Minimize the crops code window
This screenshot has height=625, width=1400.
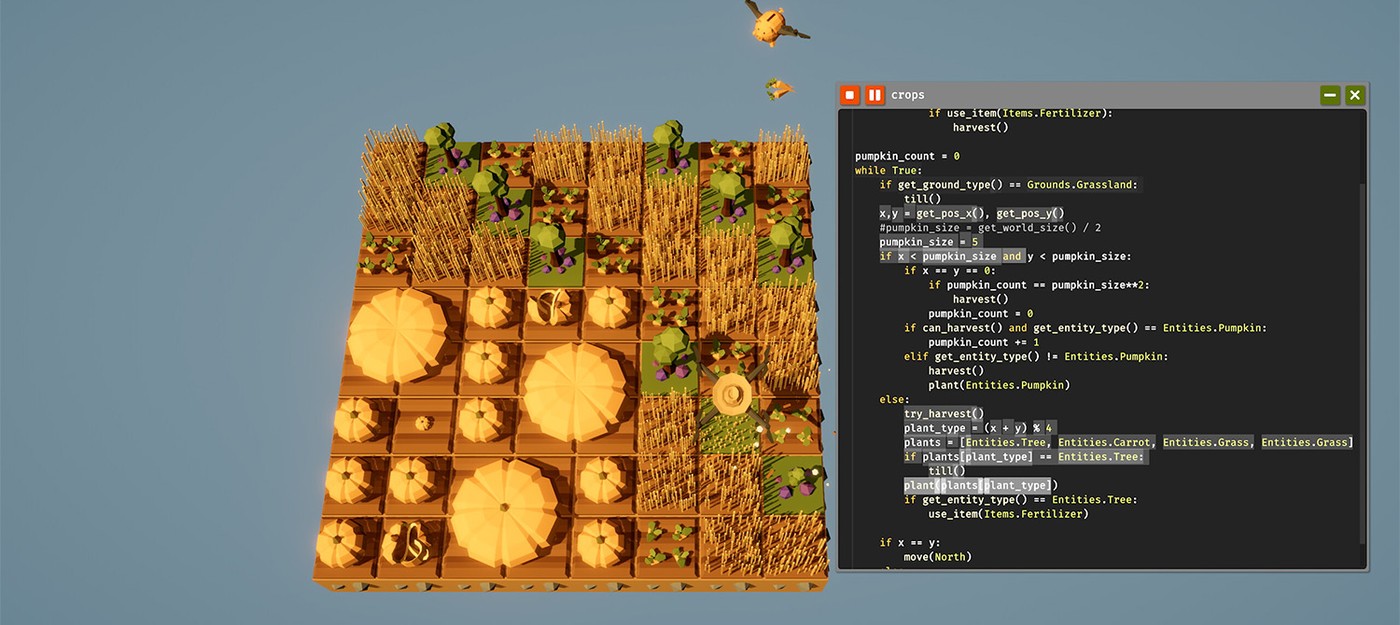(1330, 95)
